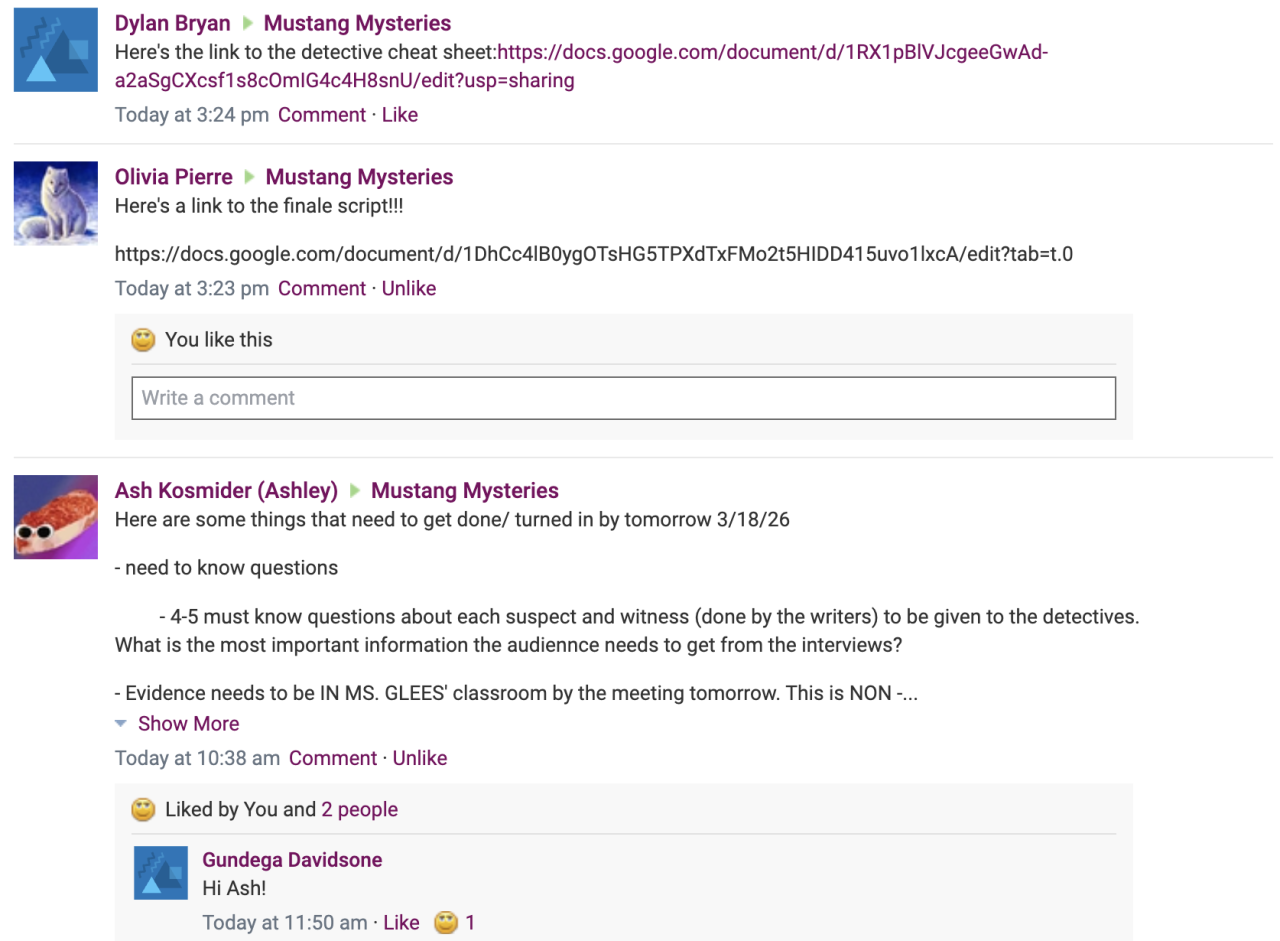Click smiley icon beside 'Liked by You'

(144, 810)
